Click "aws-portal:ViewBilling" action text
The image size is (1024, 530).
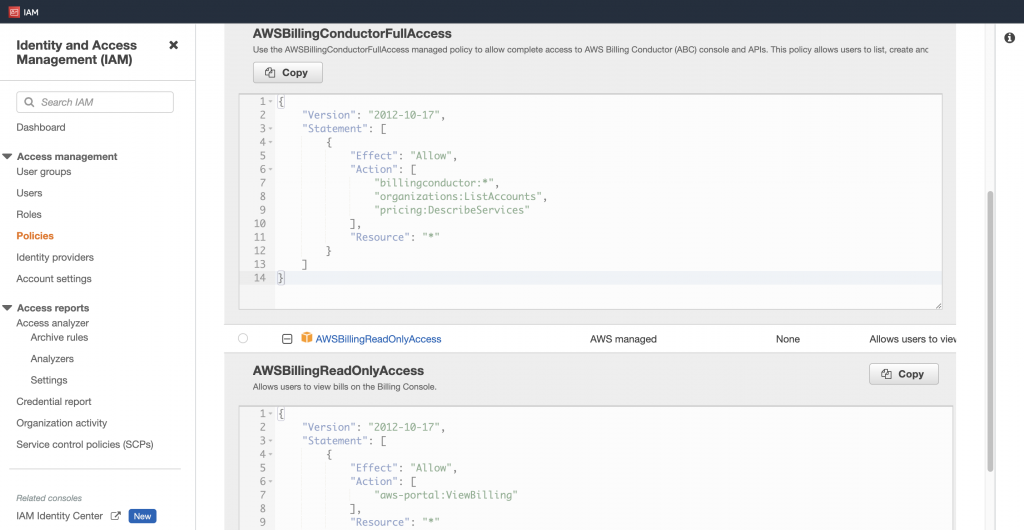446,495
